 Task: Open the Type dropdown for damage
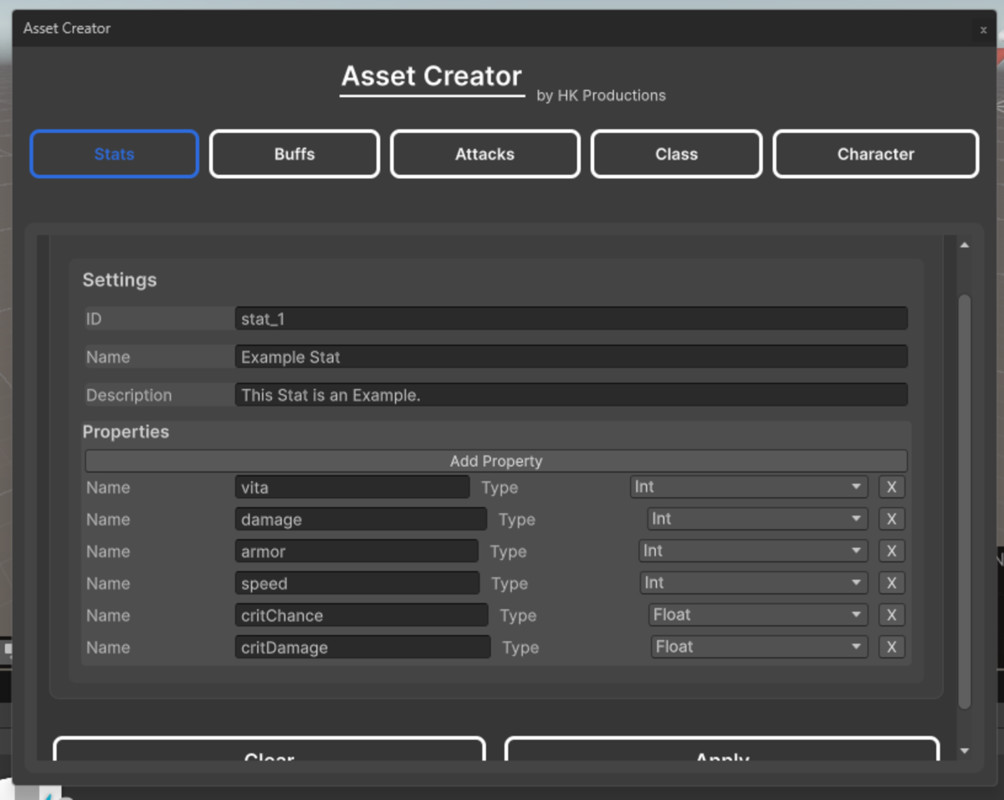(755, 519)
